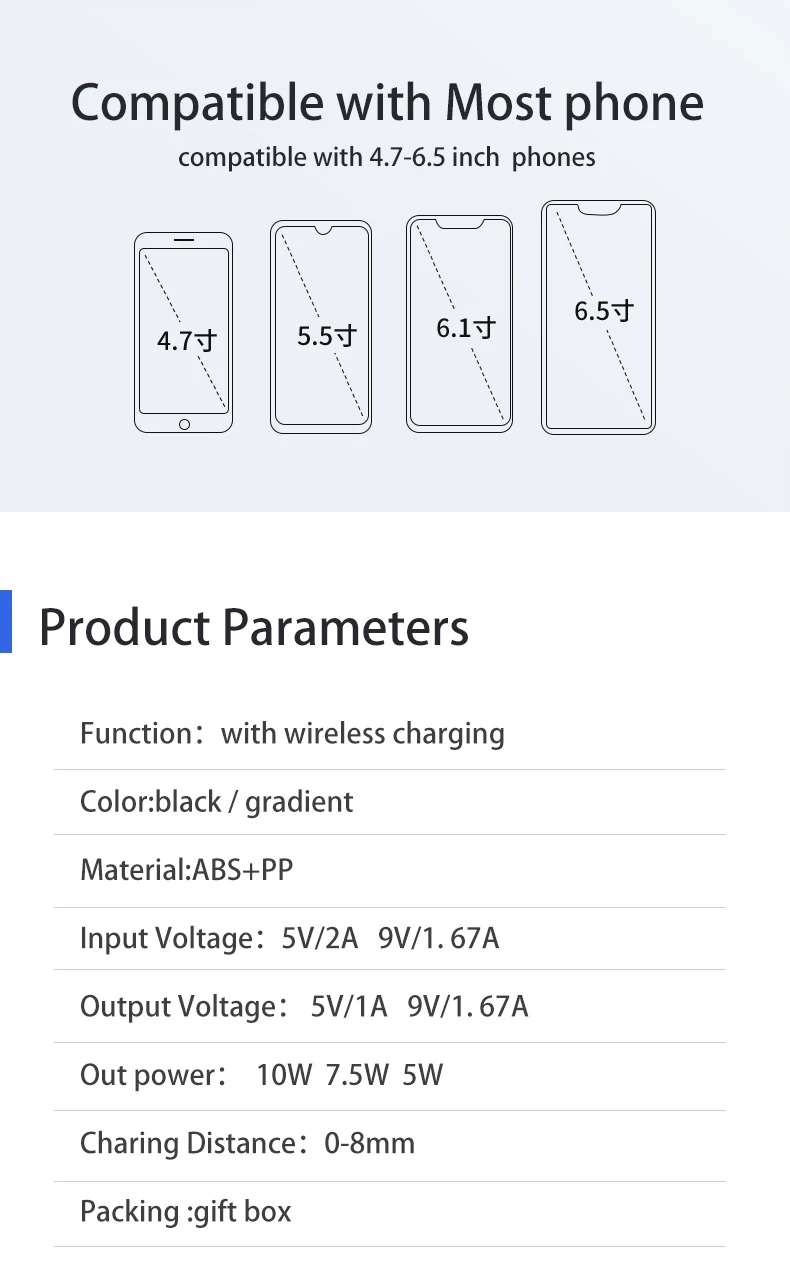Click the notch on the 6.5 inch phone

pos(598,210)
